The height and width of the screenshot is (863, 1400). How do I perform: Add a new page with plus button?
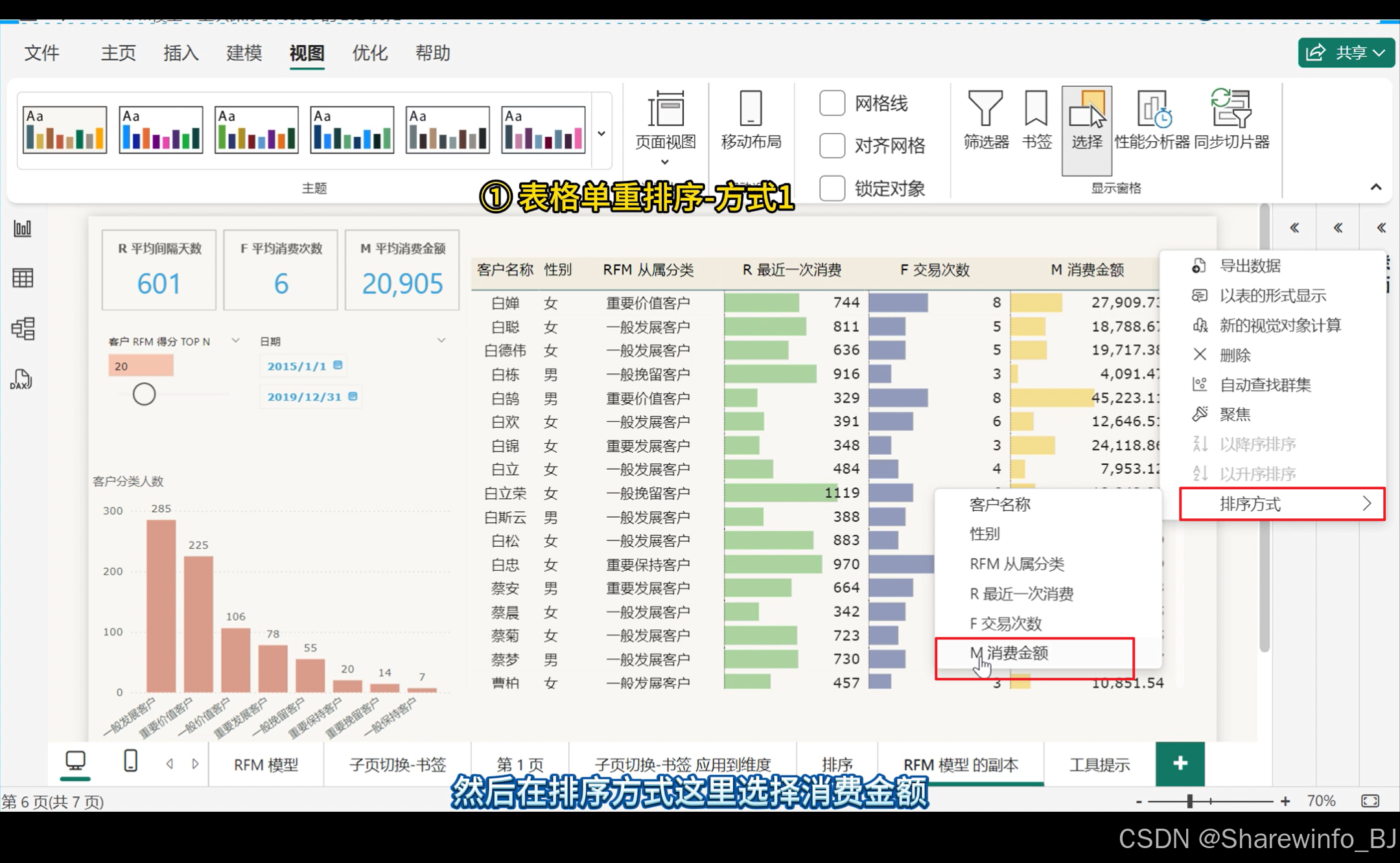1180,763
